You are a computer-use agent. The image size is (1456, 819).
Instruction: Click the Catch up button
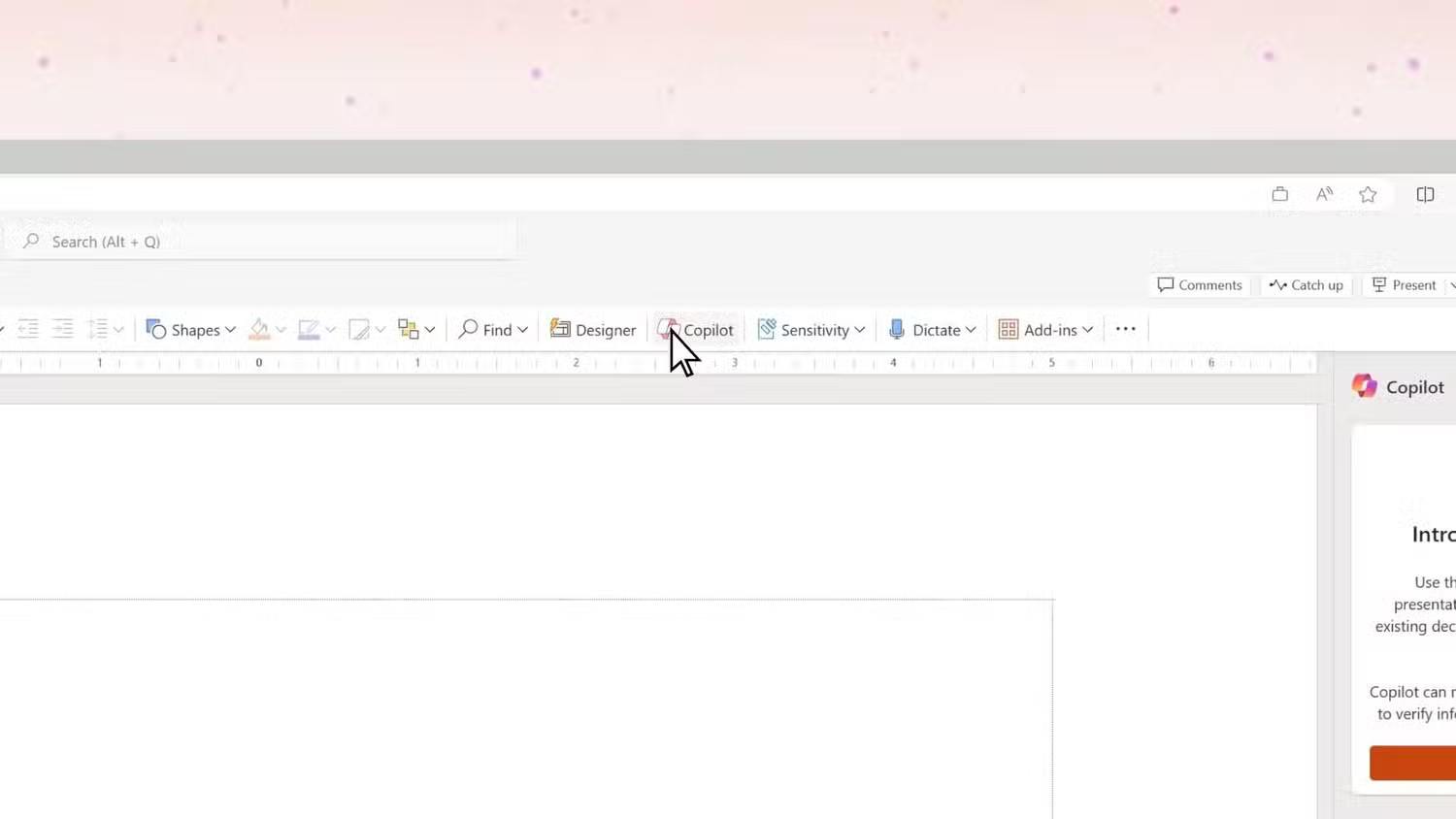point(1307,284)
